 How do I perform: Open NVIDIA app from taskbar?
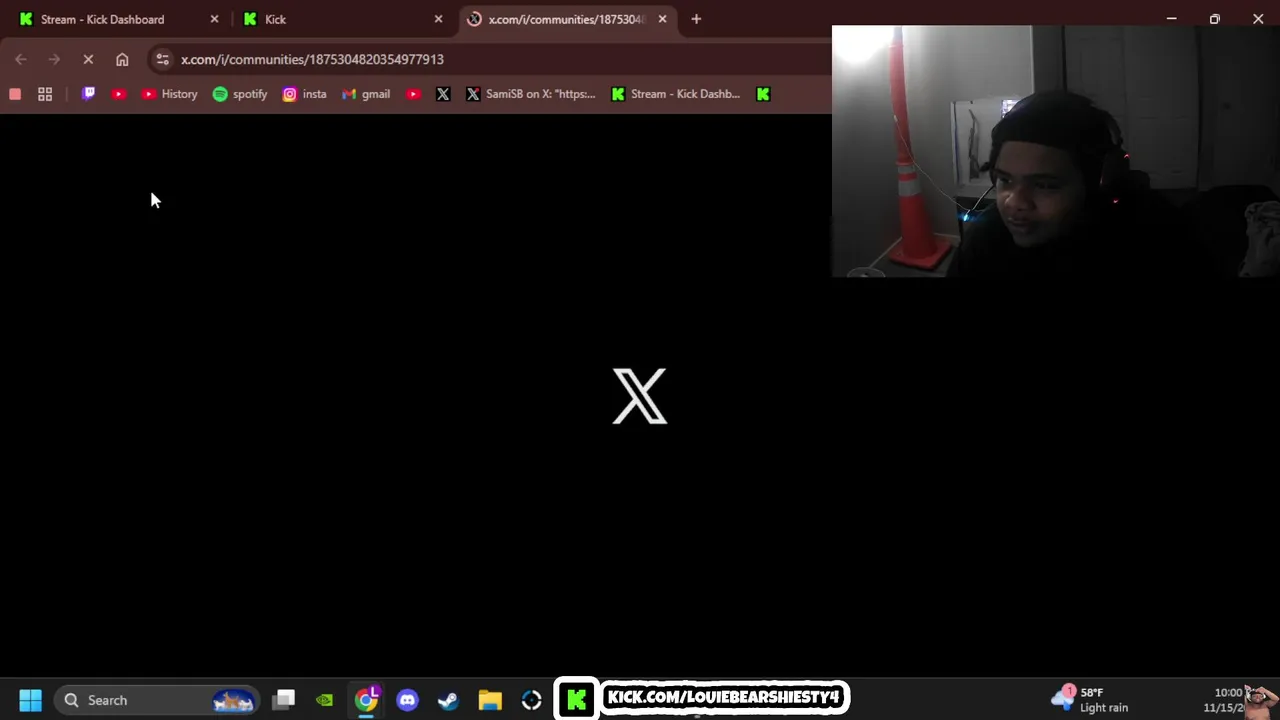click(324, 700)
